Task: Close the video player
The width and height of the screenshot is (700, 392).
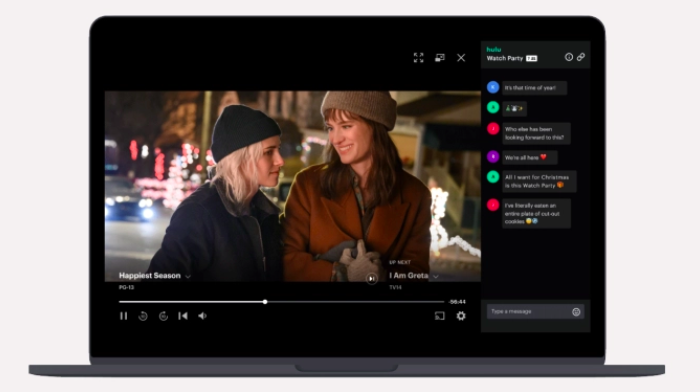Action: pyautogui.click(x=461, y=58)
